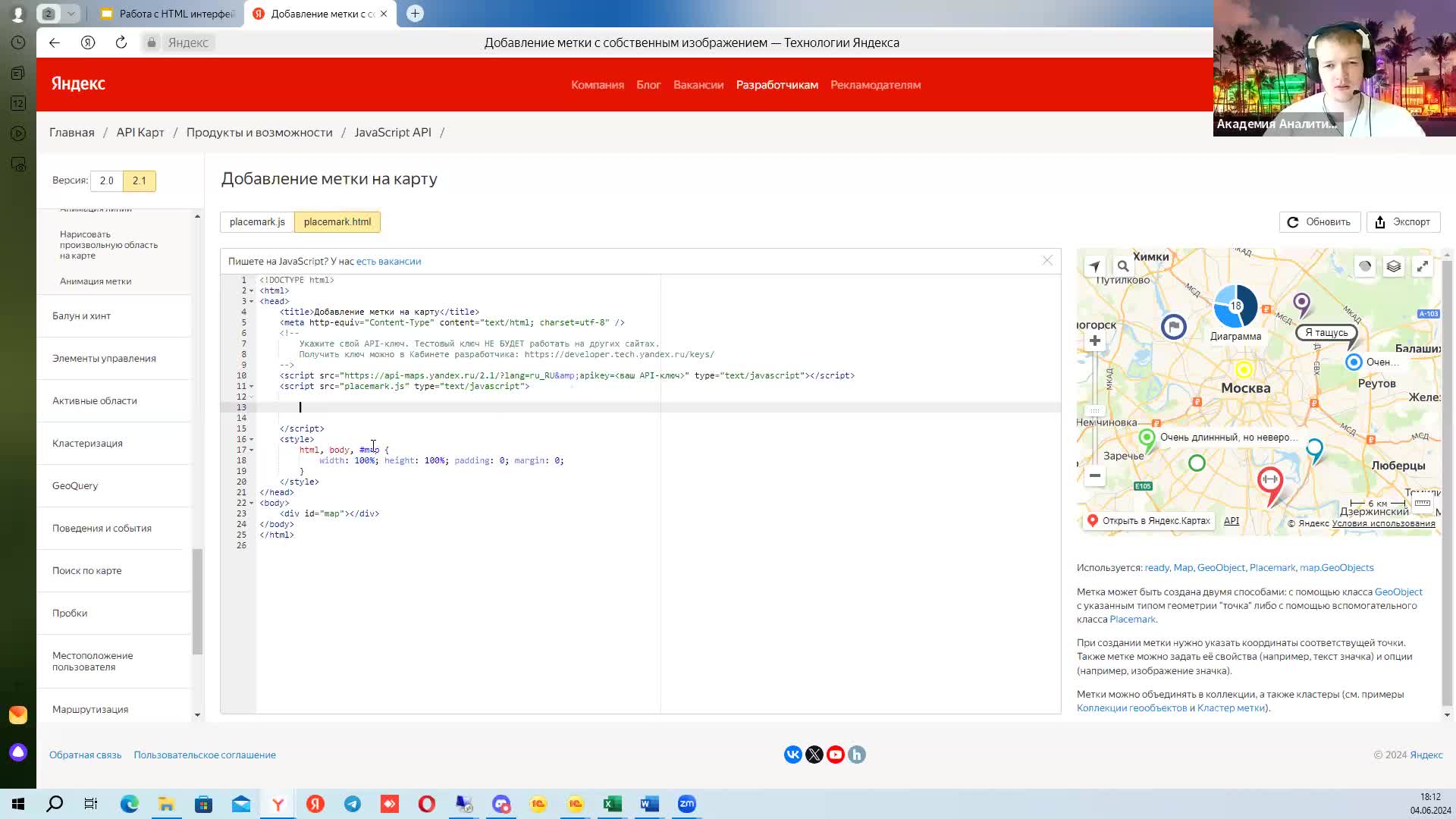Select API version 2.0
This screenshot has height=819, width=1456.
tap(106, 181)
